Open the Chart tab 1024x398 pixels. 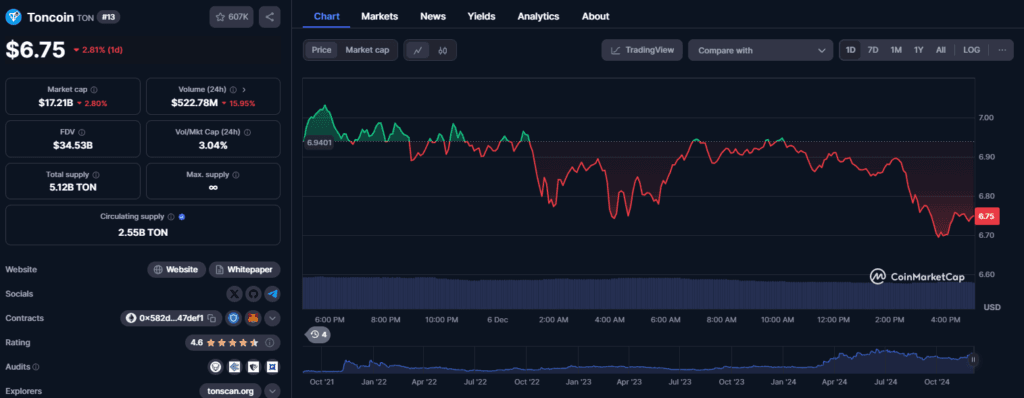[327, 16]
